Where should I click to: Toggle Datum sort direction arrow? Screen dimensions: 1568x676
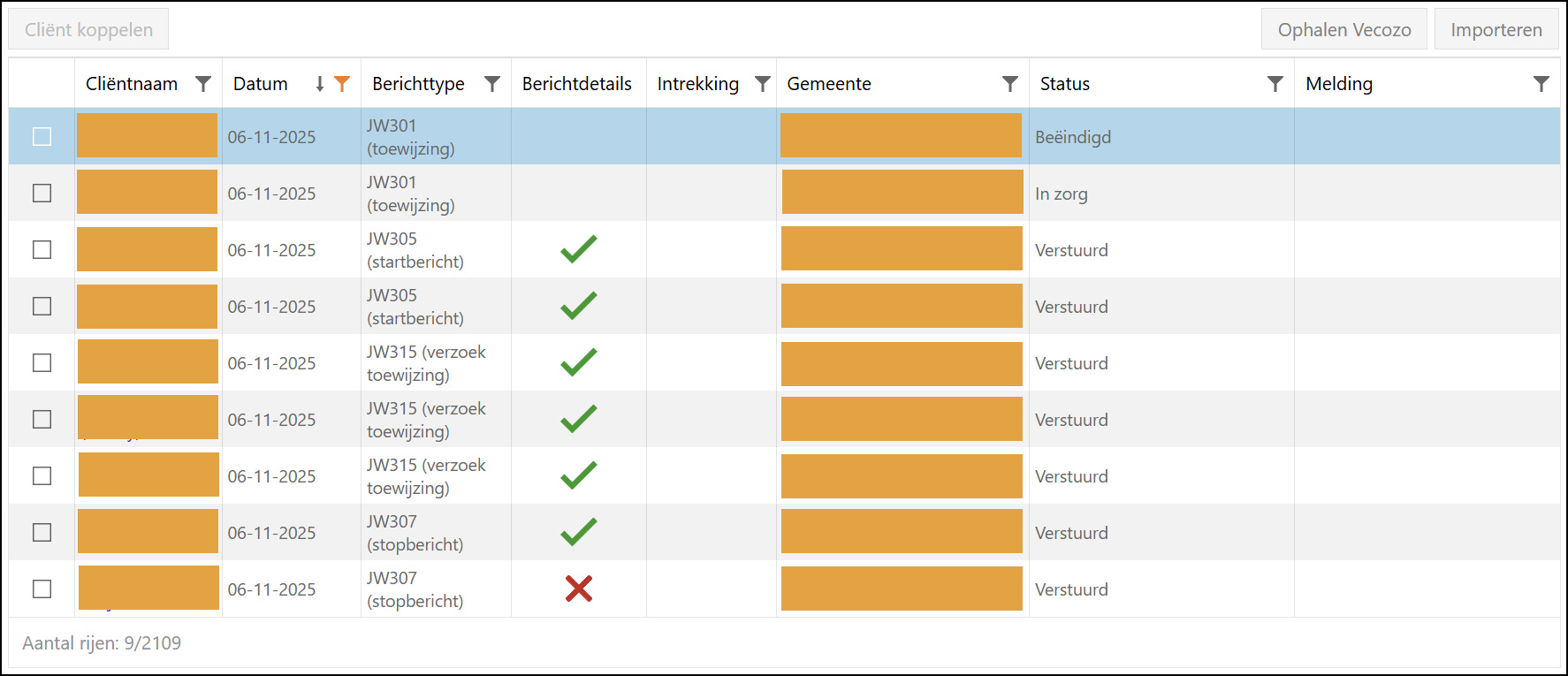(320, 84)
